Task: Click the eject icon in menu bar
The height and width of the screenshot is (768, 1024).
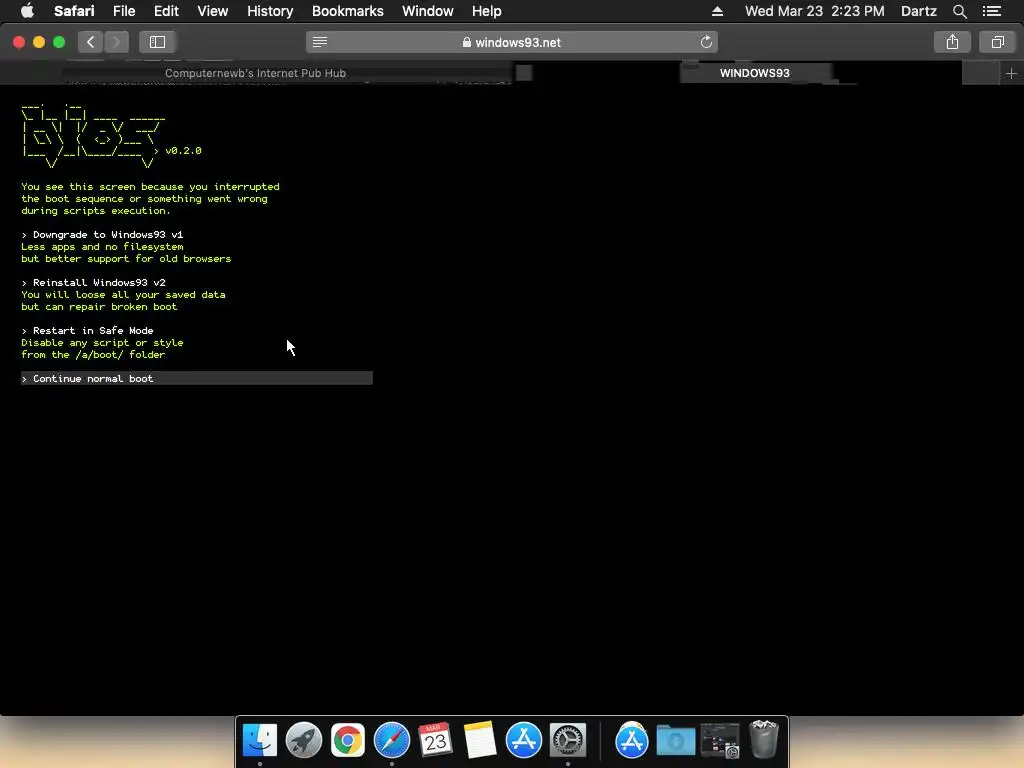Action: click(717, 11)
